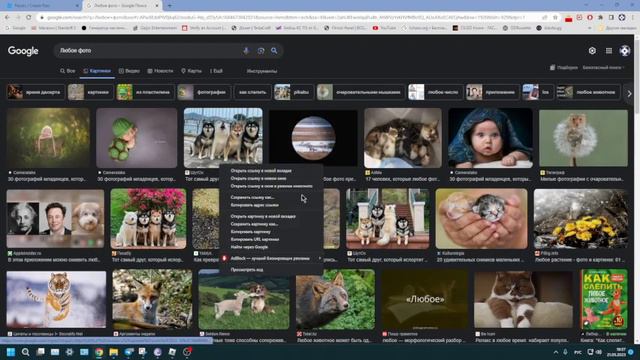Open the «Любое» text image thumbnail
The image size is (640, 360).
[424, 299]
